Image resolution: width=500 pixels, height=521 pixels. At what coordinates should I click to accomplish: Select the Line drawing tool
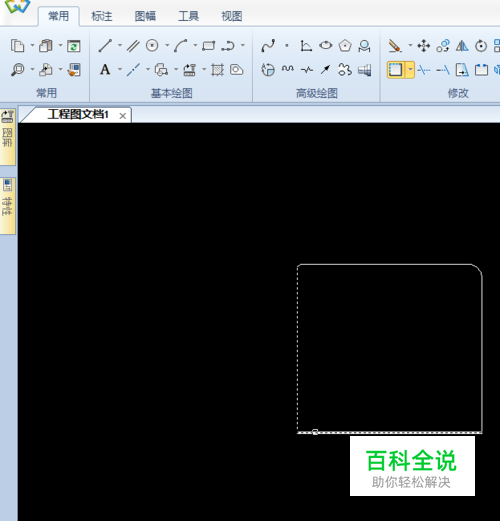click(x=105, y=46)
